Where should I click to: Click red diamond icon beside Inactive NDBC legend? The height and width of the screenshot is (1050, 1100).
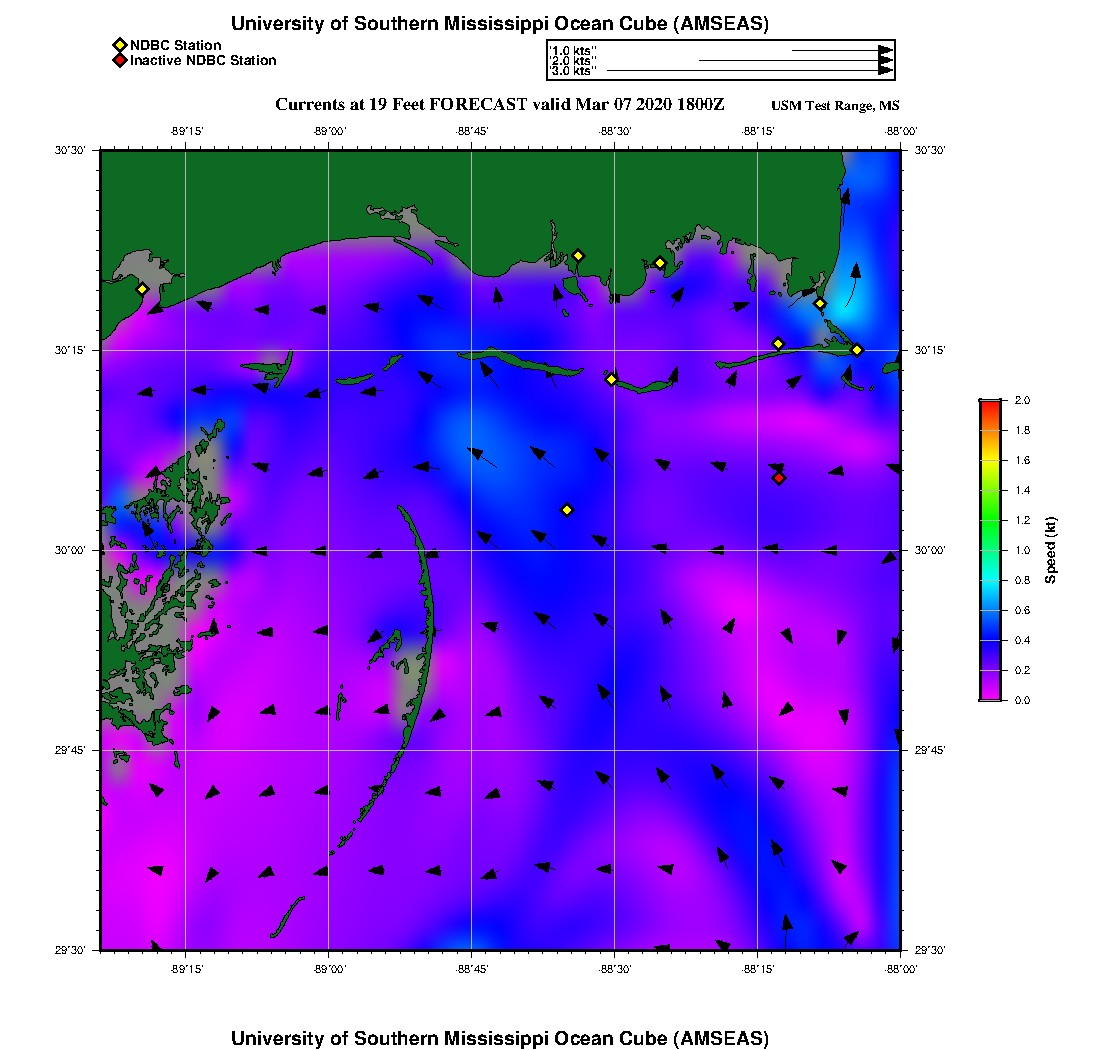click(x=119, y=61)
